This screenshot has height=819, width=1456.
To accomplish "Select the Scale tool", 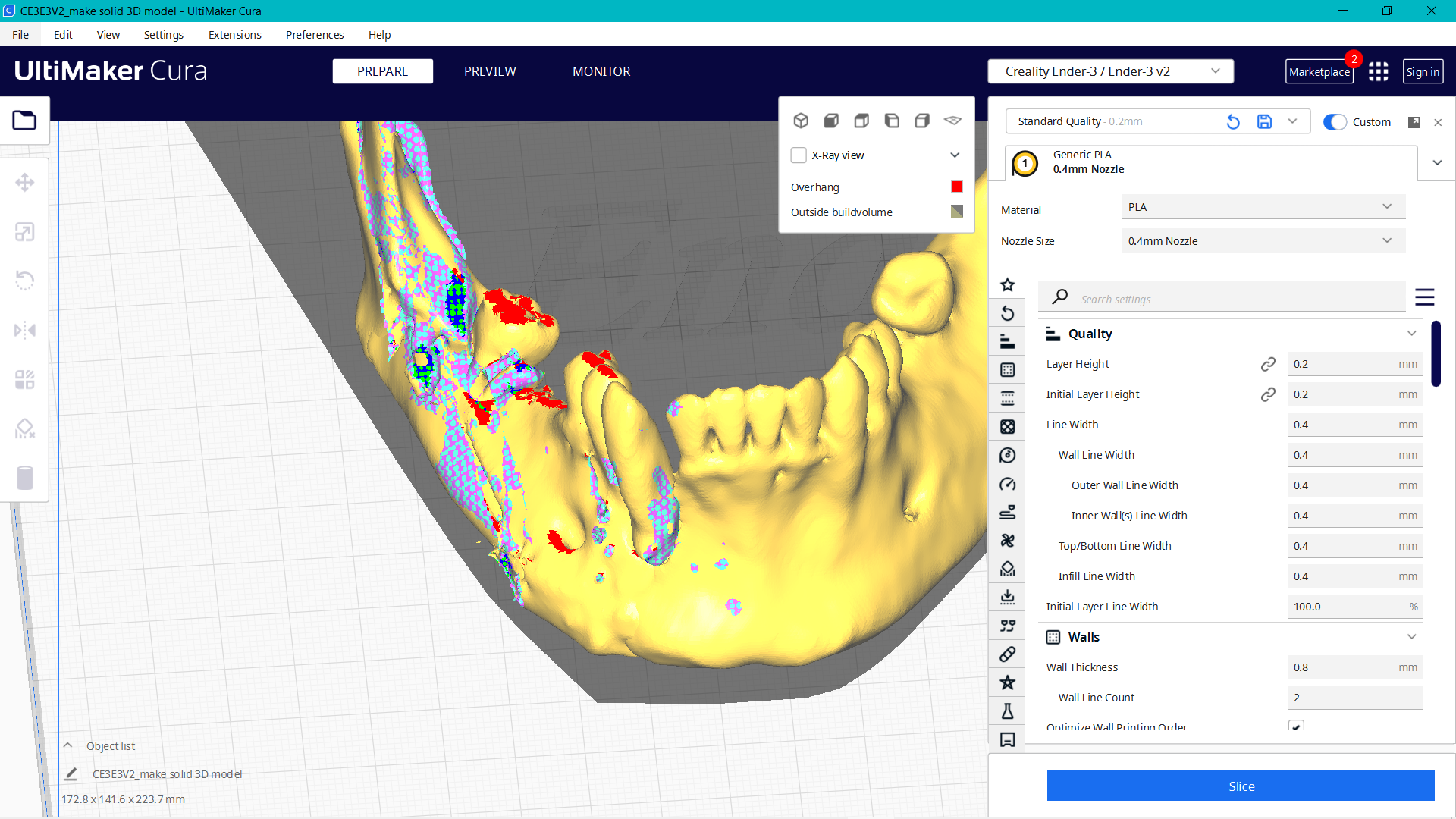I will point(25,231).
